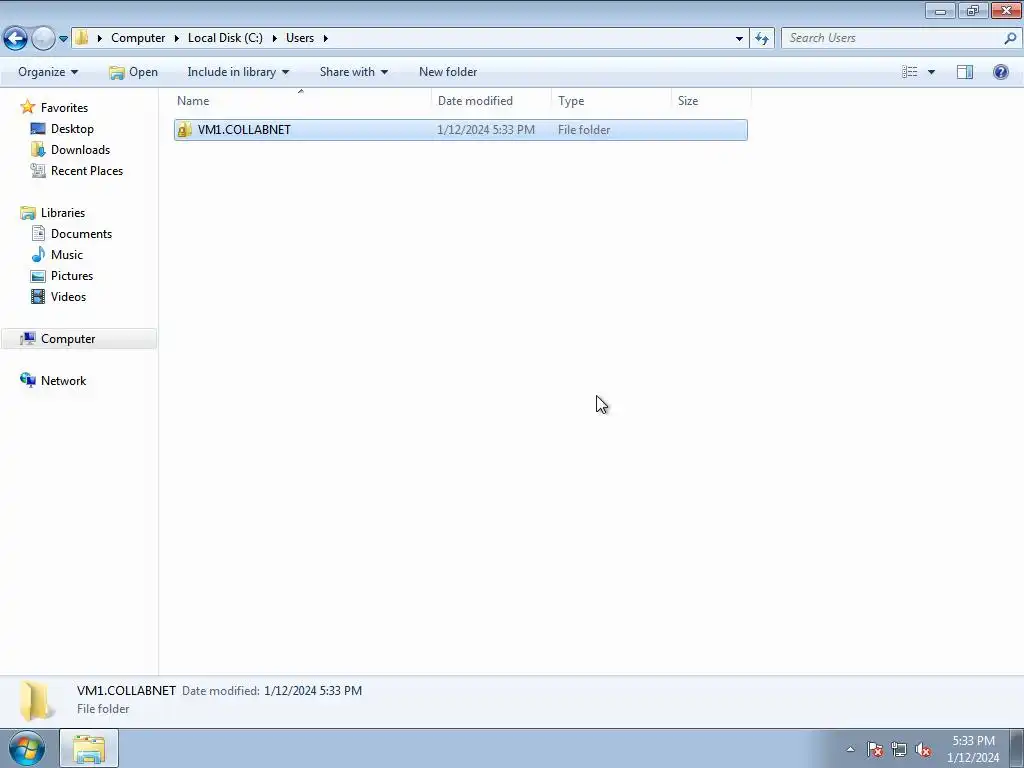The height and width of the screenshot is (768, 1024).
Task: Open the Share with menu
Action: pos(353,72)
